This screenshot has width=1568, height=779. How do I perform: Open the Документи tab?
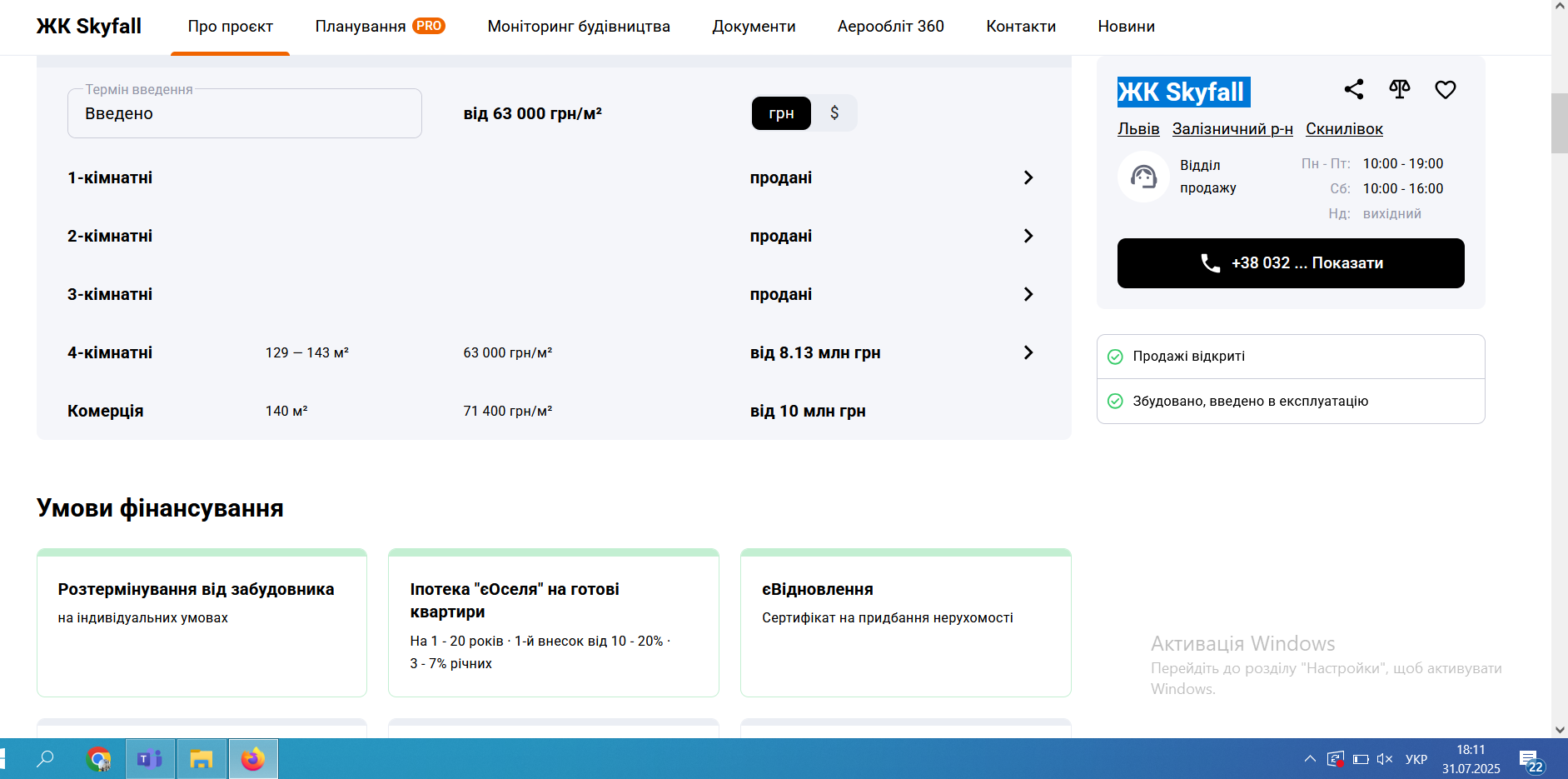[754, 27]
